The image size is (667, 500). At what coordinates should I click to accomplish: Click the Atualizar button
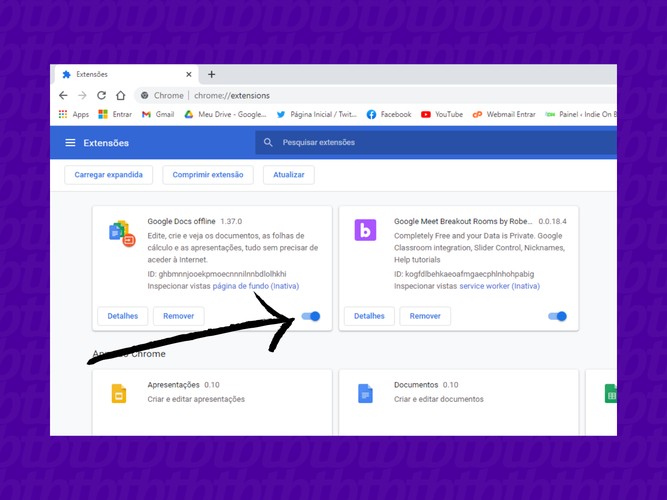click(289, 175)
